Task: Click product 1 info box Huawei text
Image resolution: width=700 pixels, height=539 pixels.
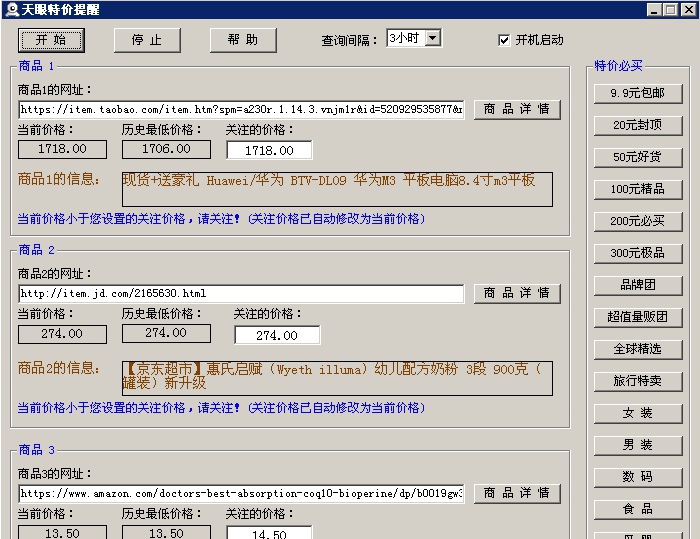Action: [337, 189]
